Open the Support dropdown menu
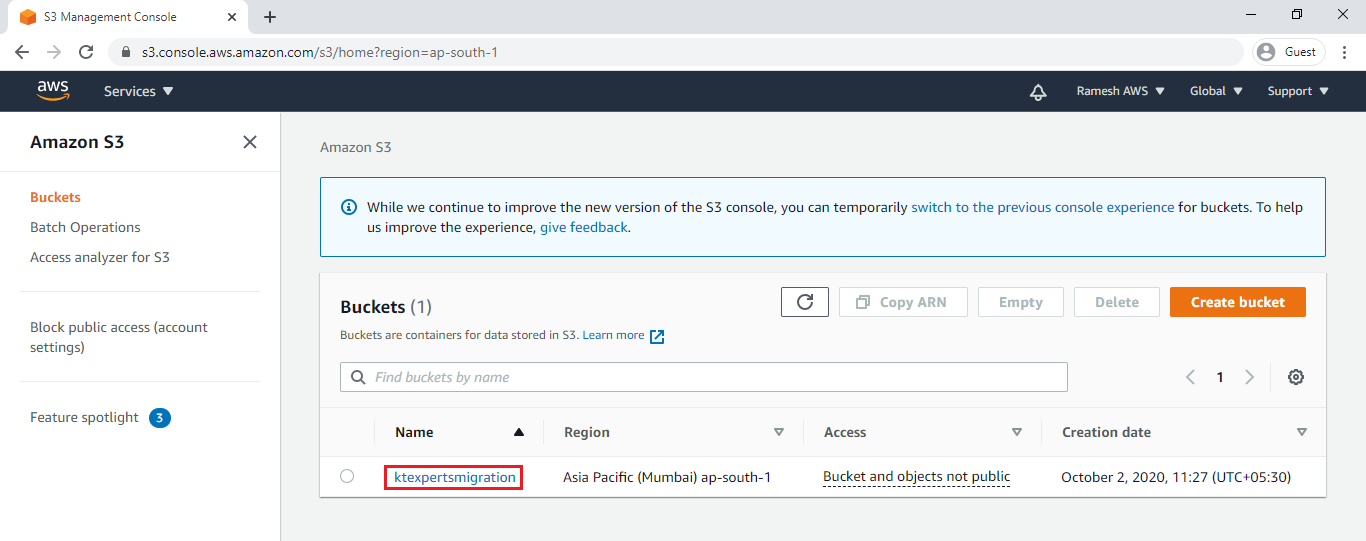The image size is (1366, 541). (x=1299, y=91)
